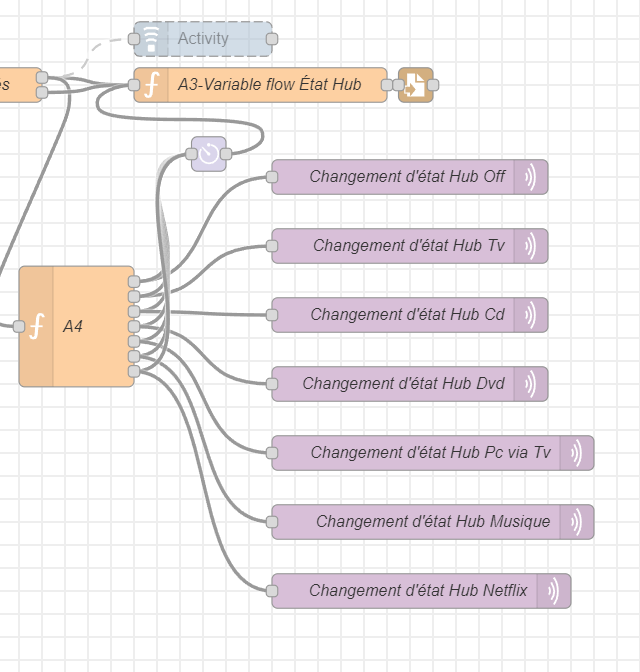
Task: Click the input port of the delay timer node
Action: (x=192, y=154)
